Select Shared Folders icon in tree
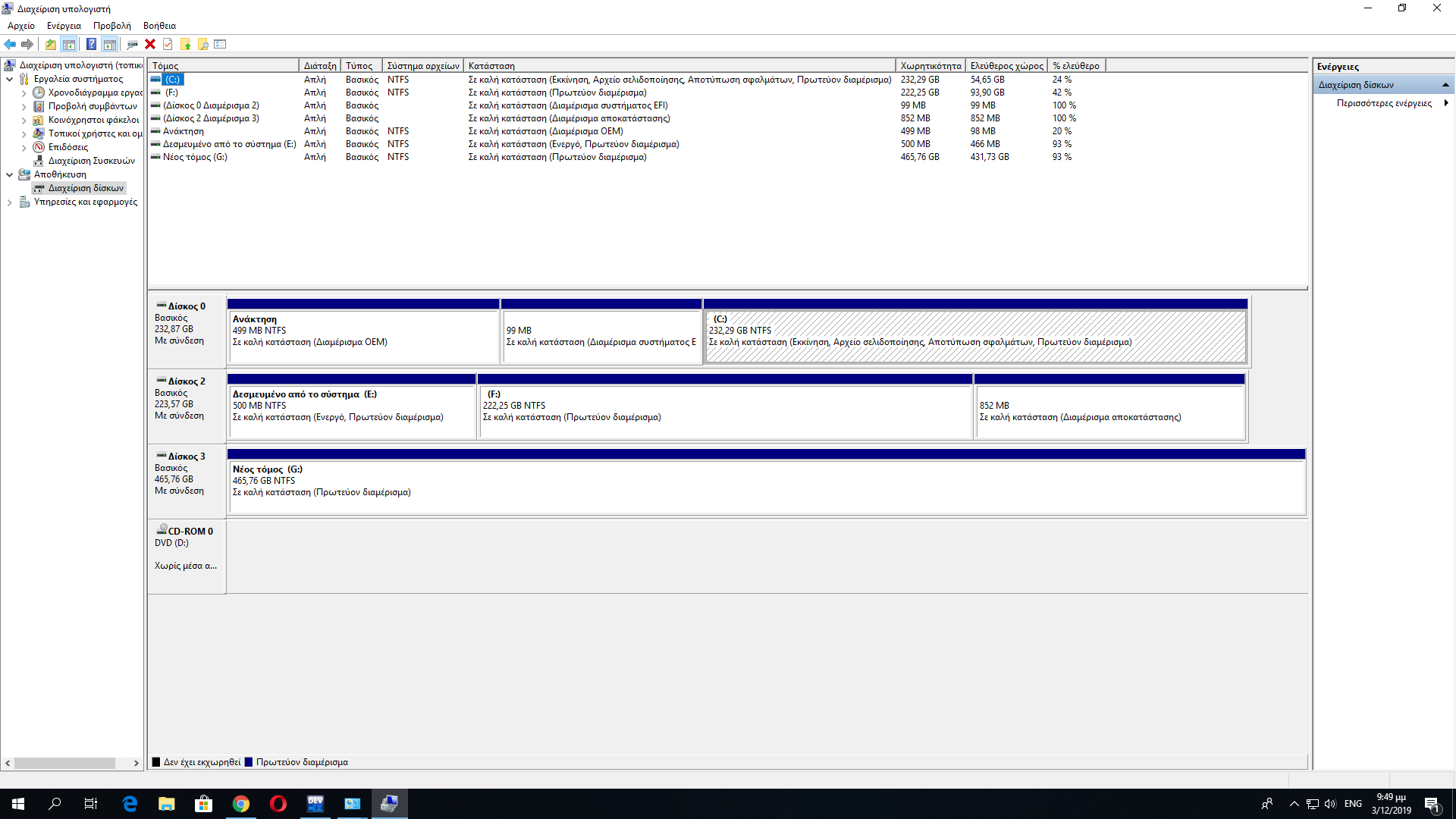Image resolution: width=1456 pixels, height=819 pixels. coord(39,120)
